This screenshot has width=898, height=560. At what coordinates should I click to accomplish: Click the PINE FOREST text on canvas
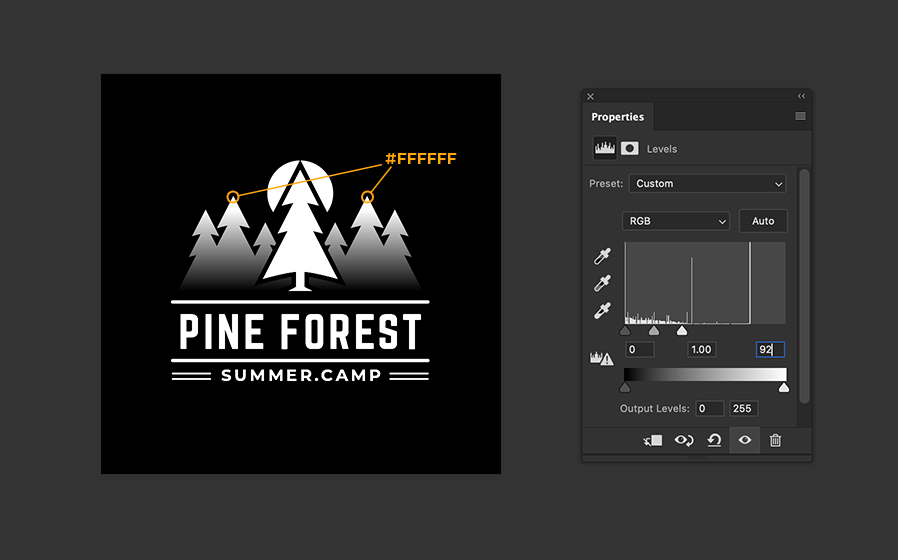[x=301, y=332]
